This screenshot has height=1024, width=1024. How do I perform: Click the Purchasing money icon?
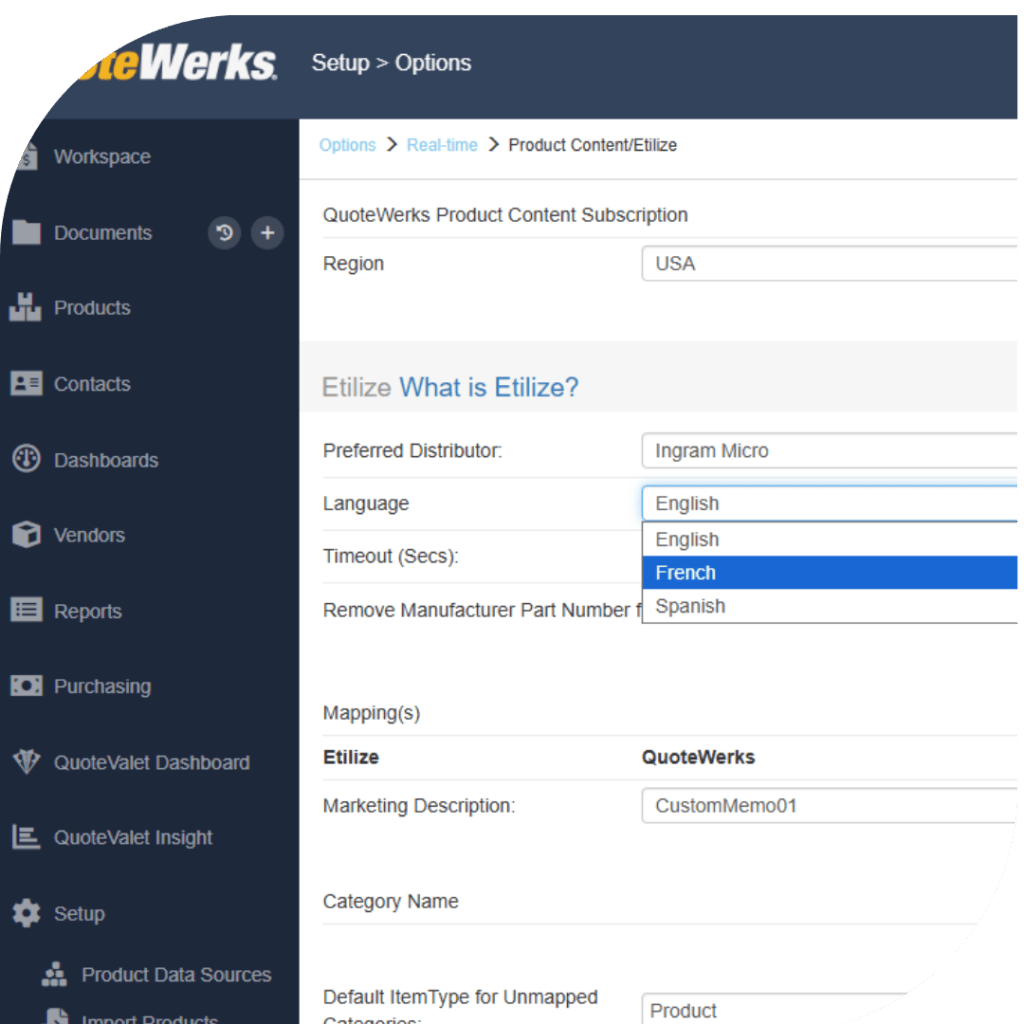pyautogui.click(x=26, y=687)
